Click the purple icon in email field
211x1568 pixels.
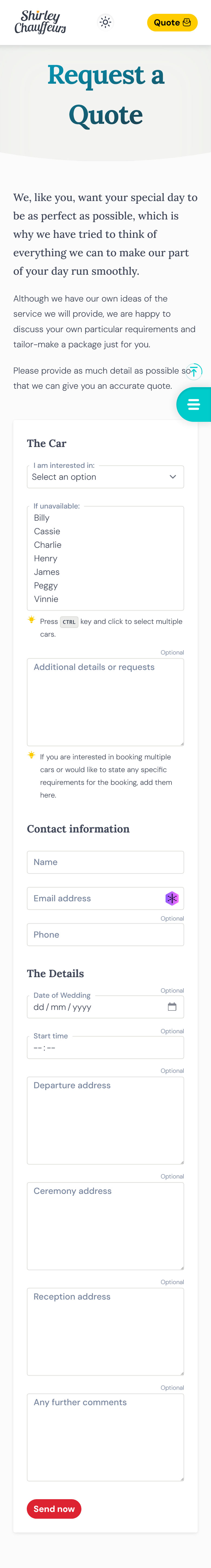172,898
